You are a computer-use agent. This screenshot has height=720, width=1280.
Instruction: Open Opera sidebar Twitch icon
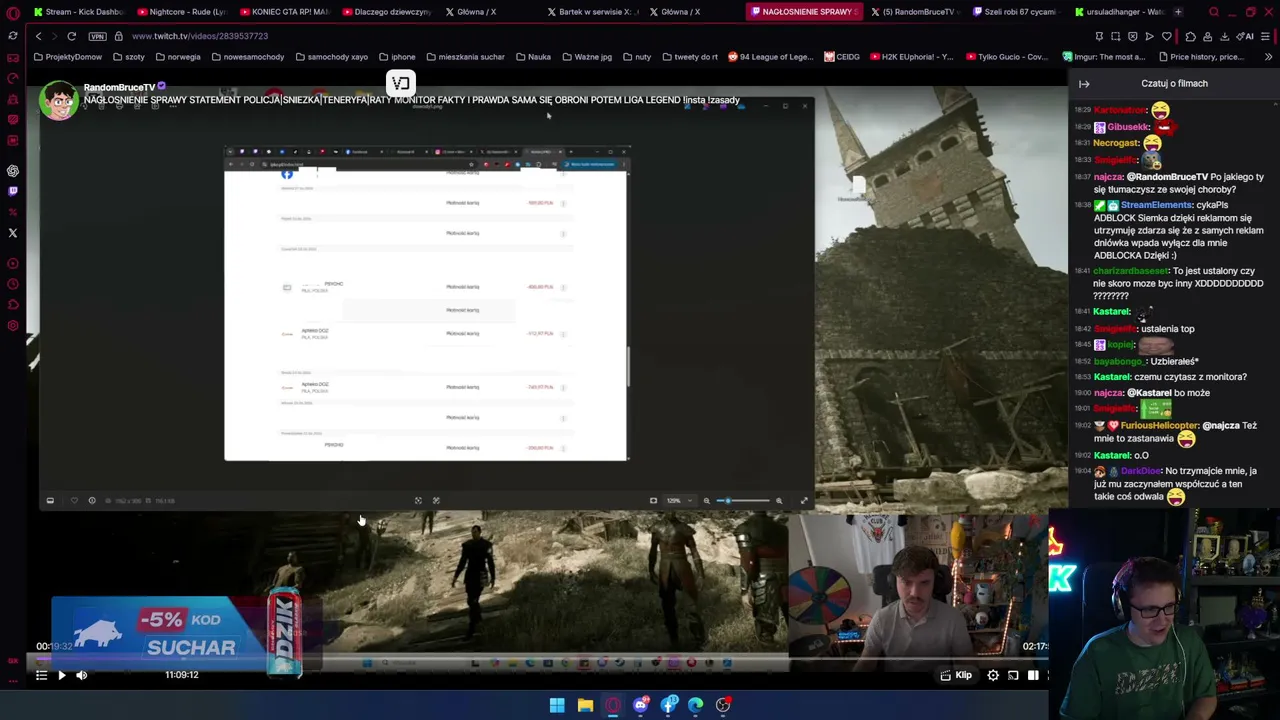(x=12, y=191)
